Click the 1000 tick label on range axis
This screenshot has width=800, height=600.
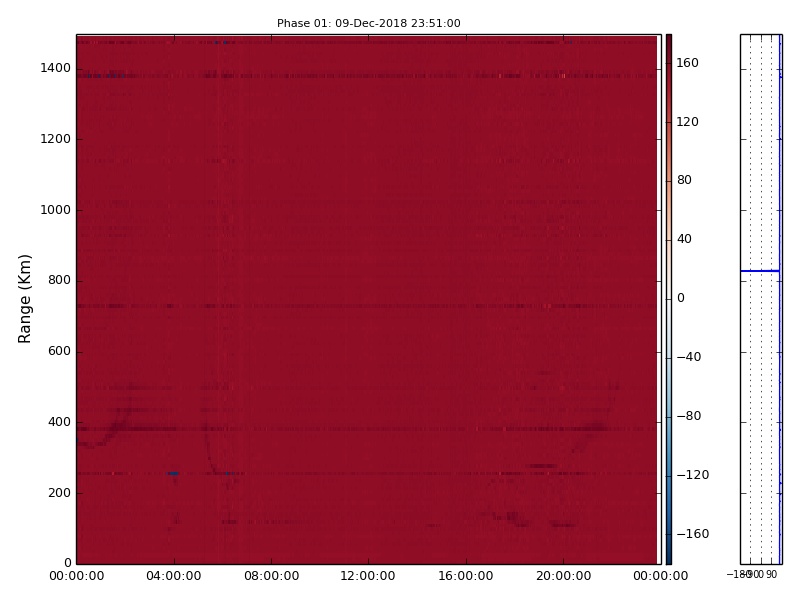pos(55,210)
